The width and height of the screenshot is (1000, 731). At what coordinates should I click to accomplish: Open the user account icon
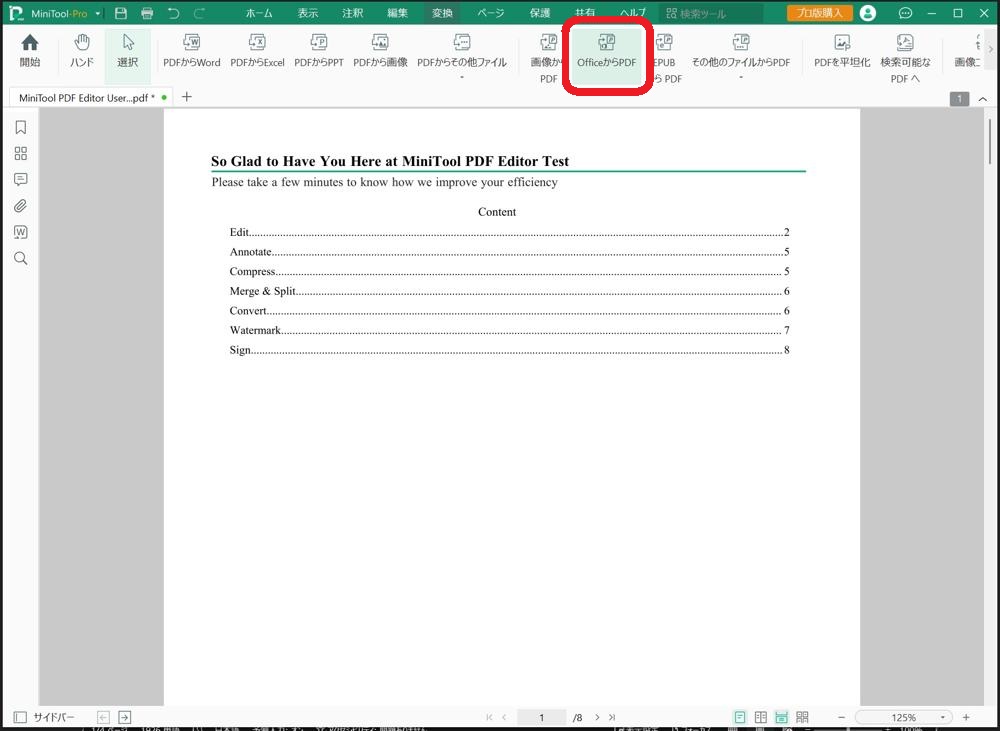click(867, 13)
